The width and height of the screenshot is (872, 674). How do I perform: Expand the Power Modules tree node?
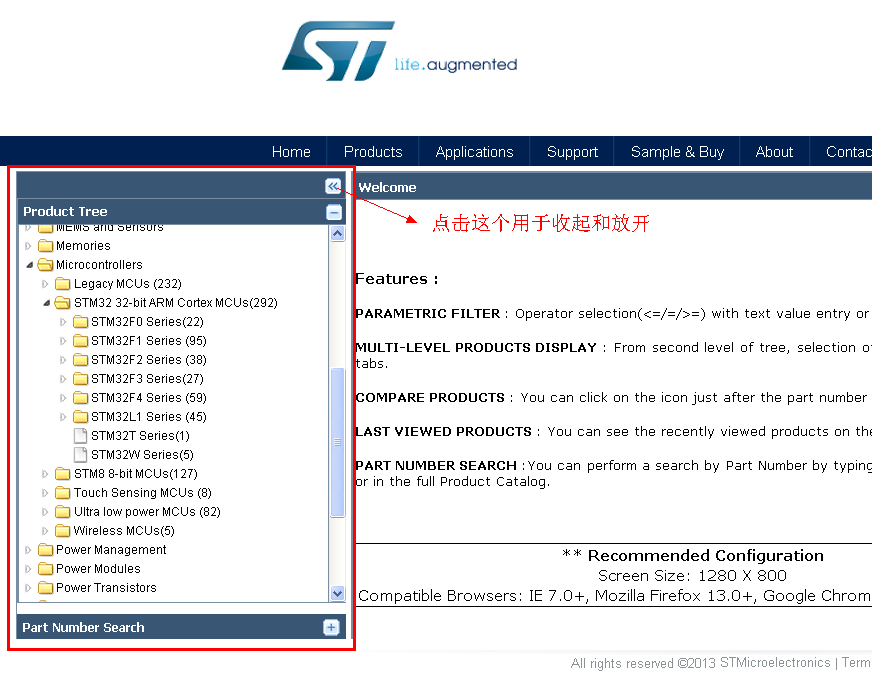28,569
